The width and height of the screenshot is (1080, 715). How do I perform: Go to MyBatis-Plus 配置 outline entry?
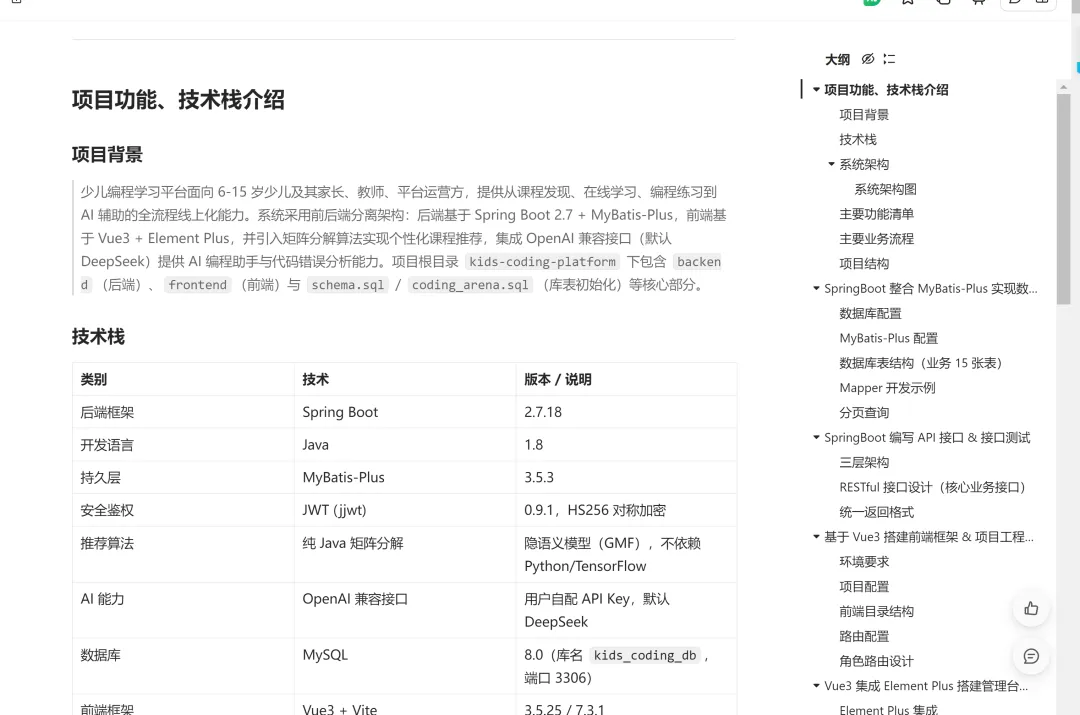click(889, 338)
